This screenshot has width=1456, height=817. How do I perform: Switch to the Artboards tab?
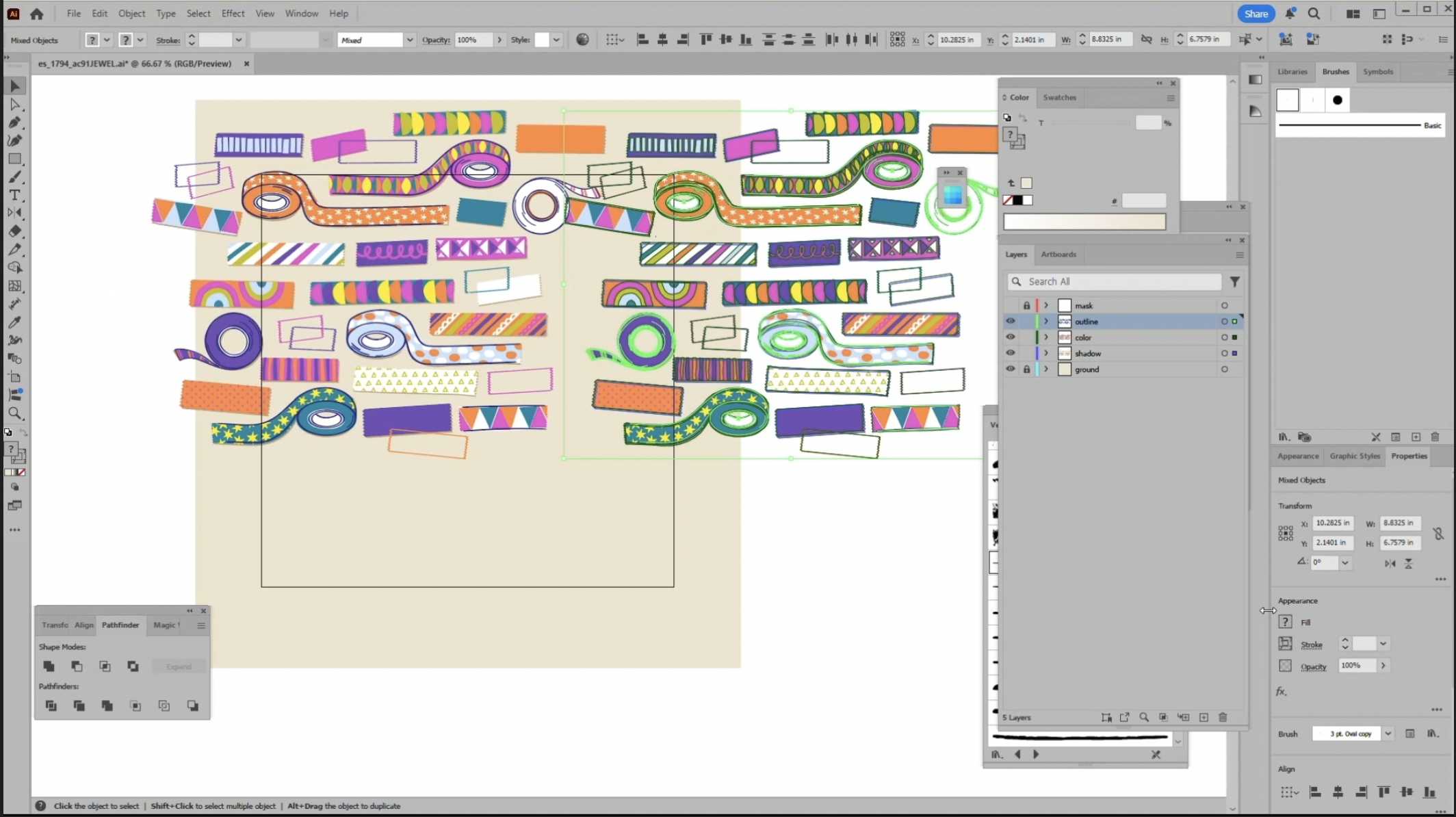click(1058, 254)
